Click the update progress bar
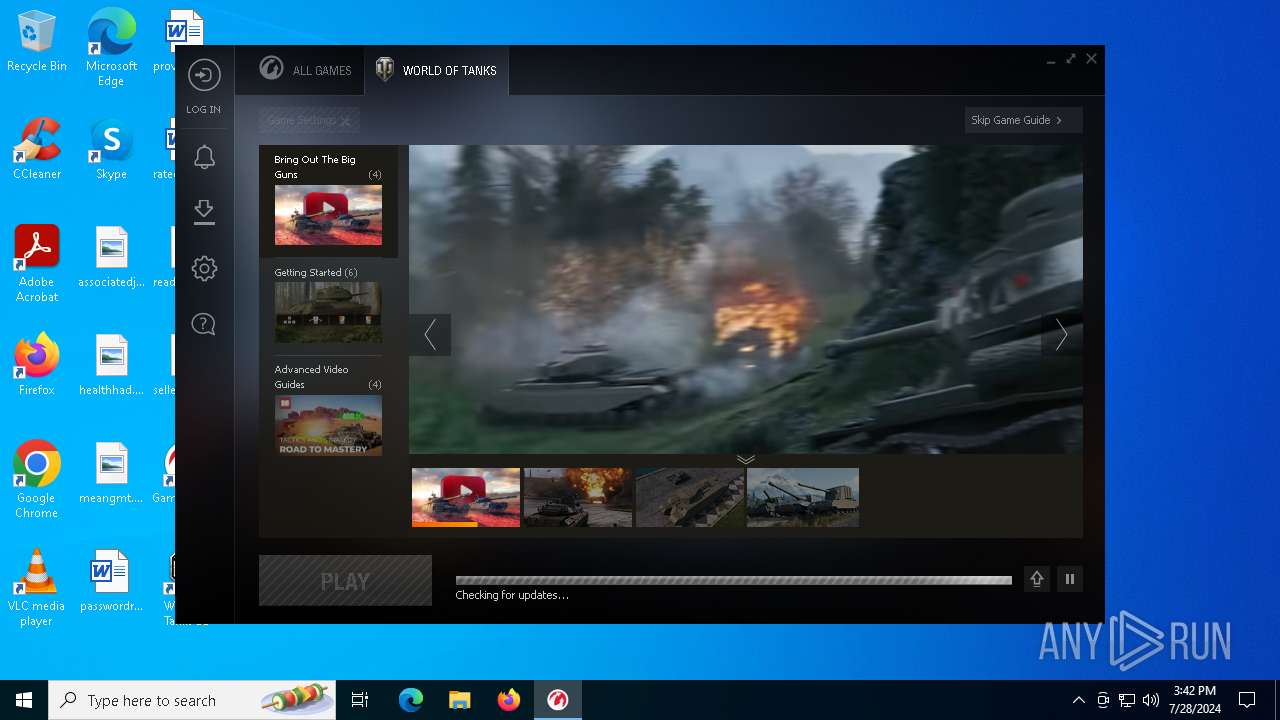 click(x=733, y=580)
